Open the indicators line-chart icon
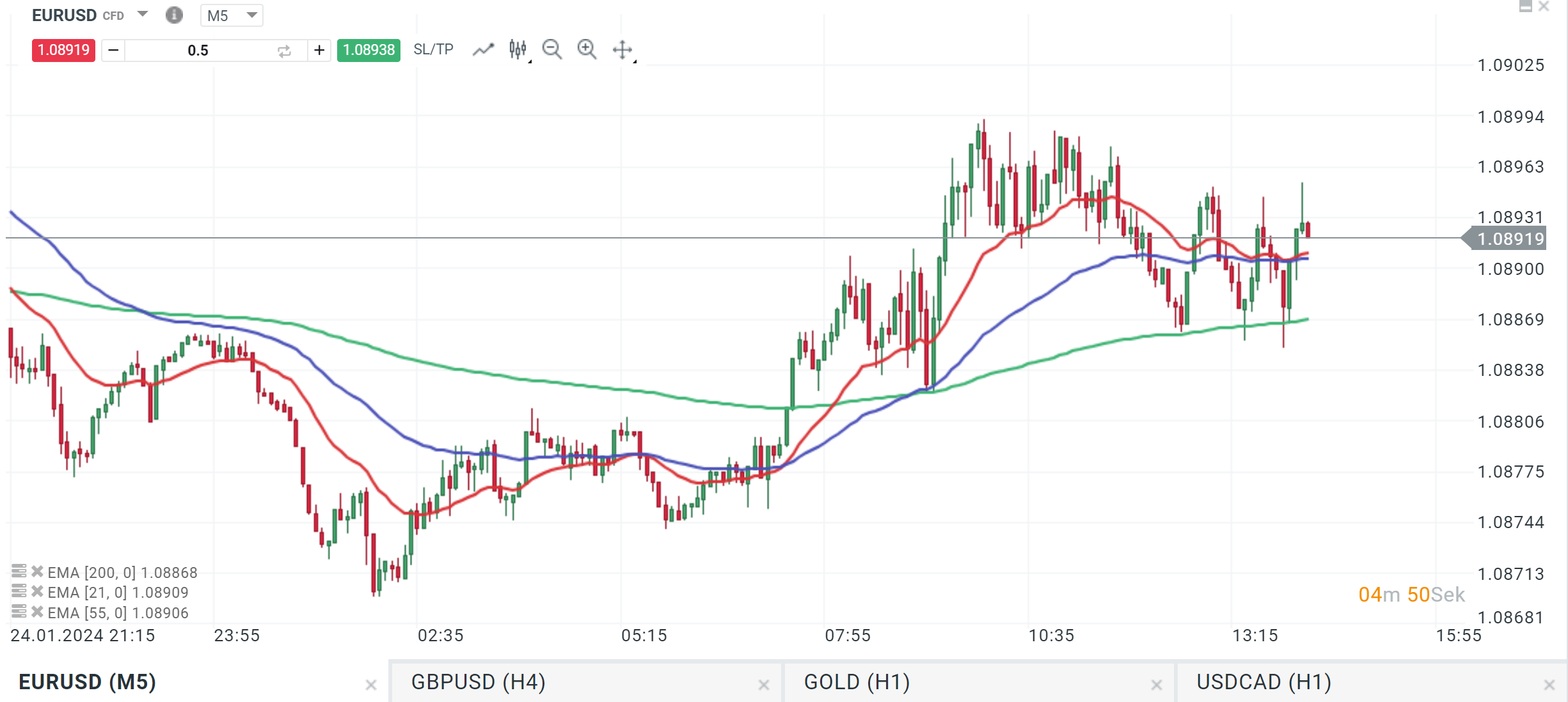This screenshot has width=1568, height=702. click(x=483, y=49)
